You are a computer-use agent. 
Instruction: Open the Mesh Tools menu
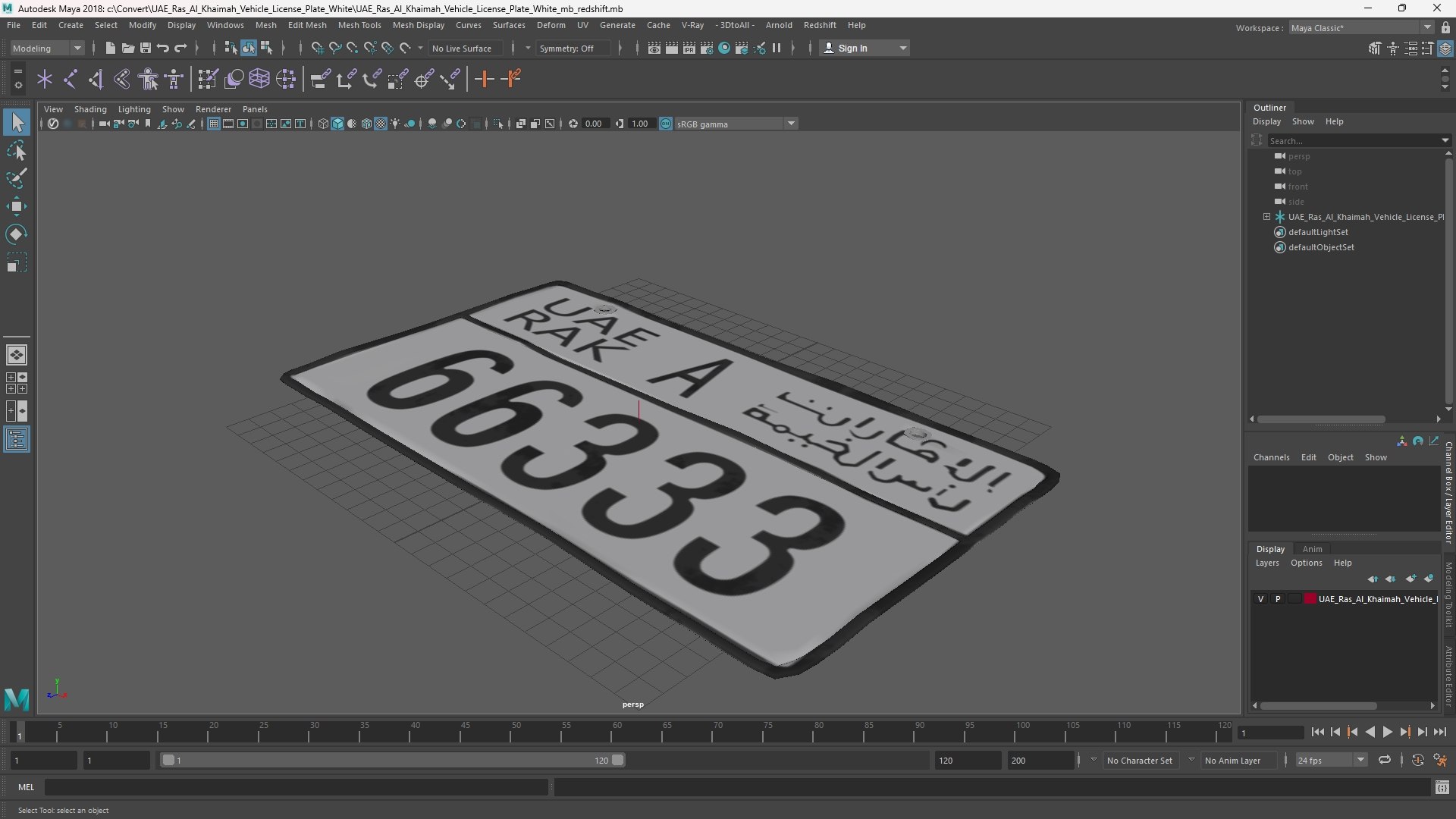[359, 25]
